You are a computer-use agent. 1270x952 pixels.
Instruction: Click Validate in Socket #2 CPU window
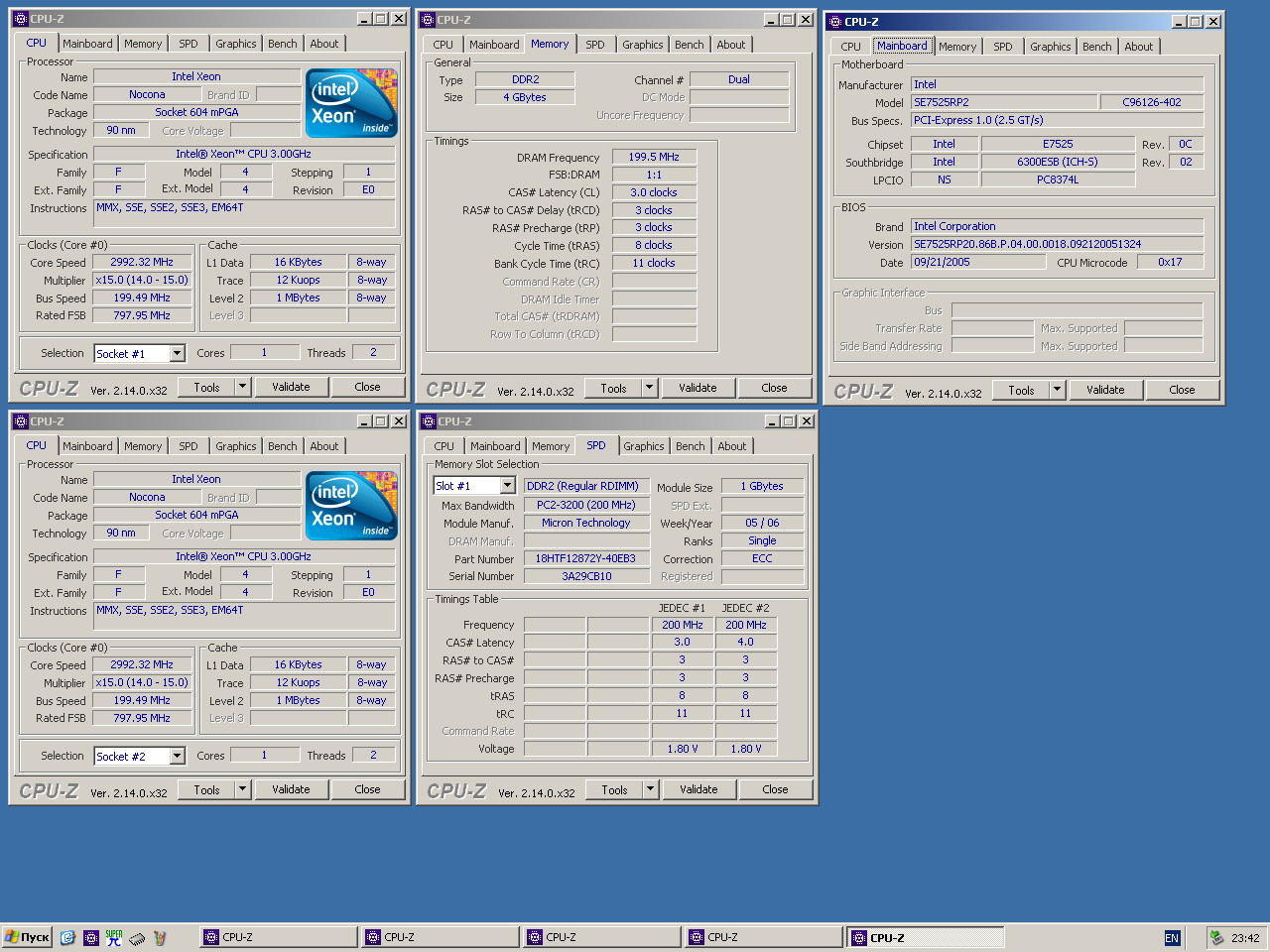pos(291,789)
